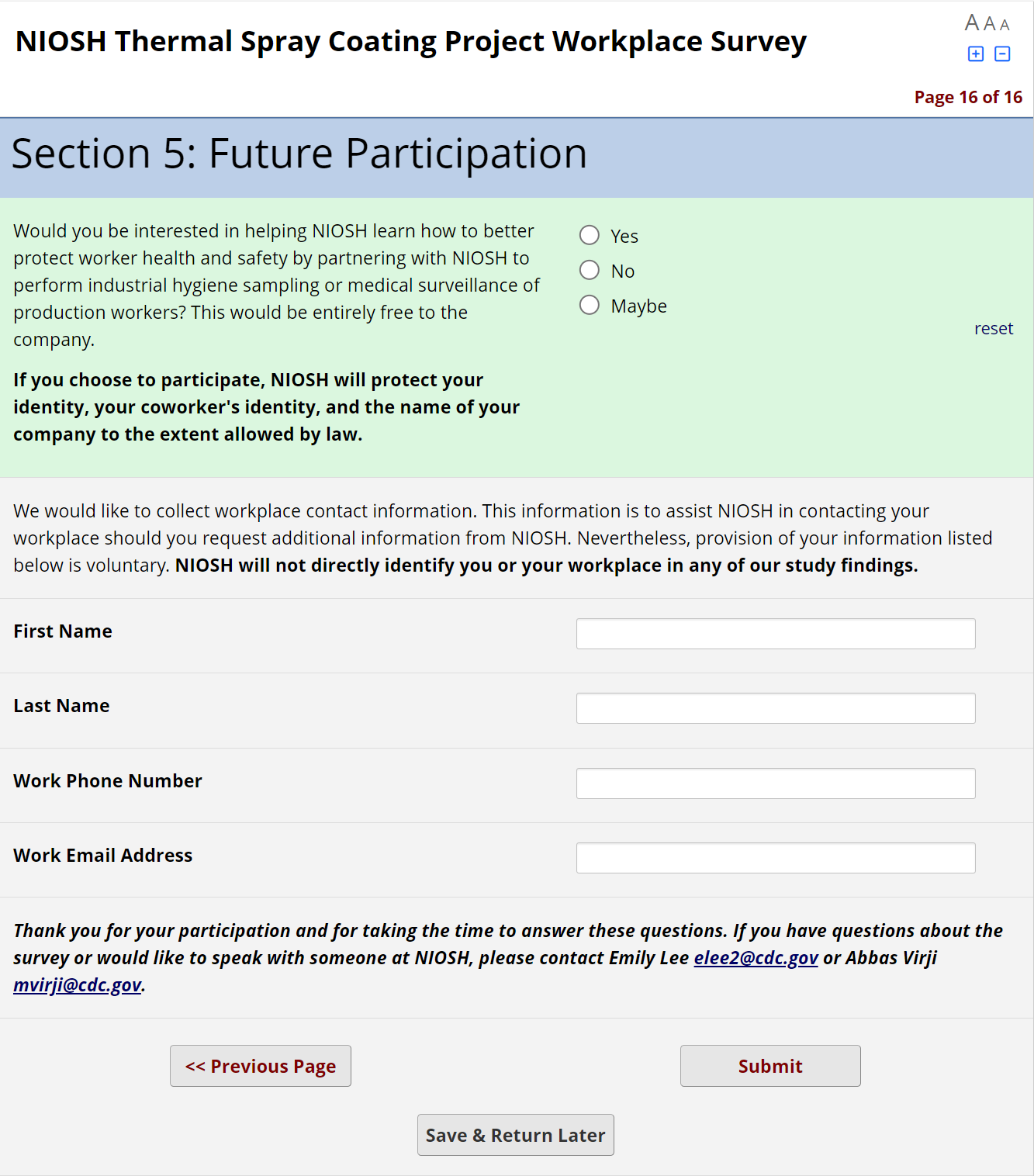Image resolution: width=1034 pixels, height=1176 pixels.
Task: Click the Work Email Address label
Action: (103, 855)
